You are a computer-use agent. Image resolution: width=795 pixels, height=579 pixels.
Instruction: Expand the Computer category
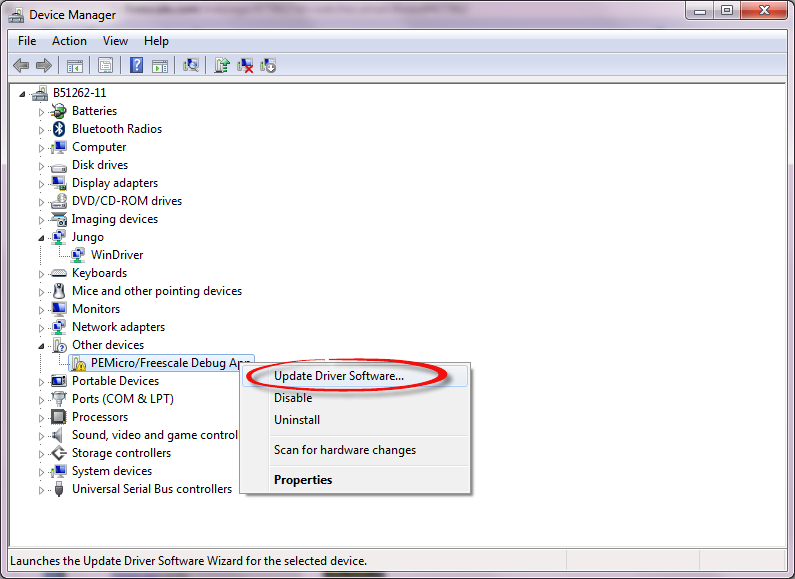point(41,148)
